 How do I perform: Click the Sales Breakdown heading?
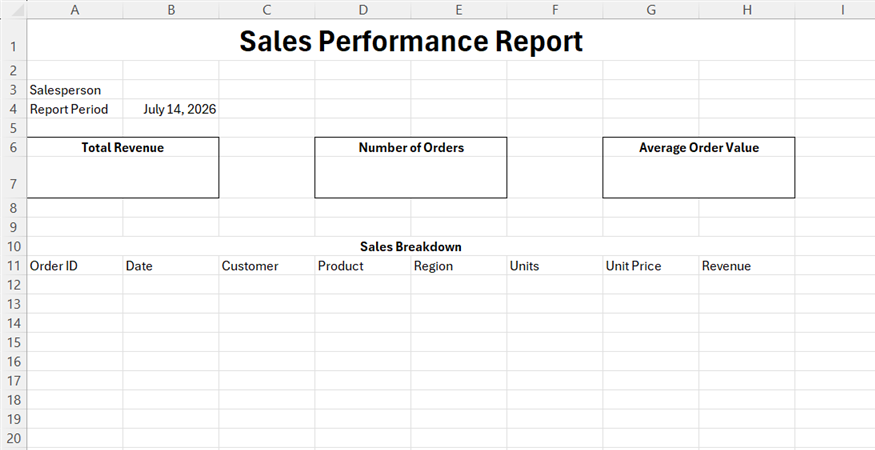[411, 247]
